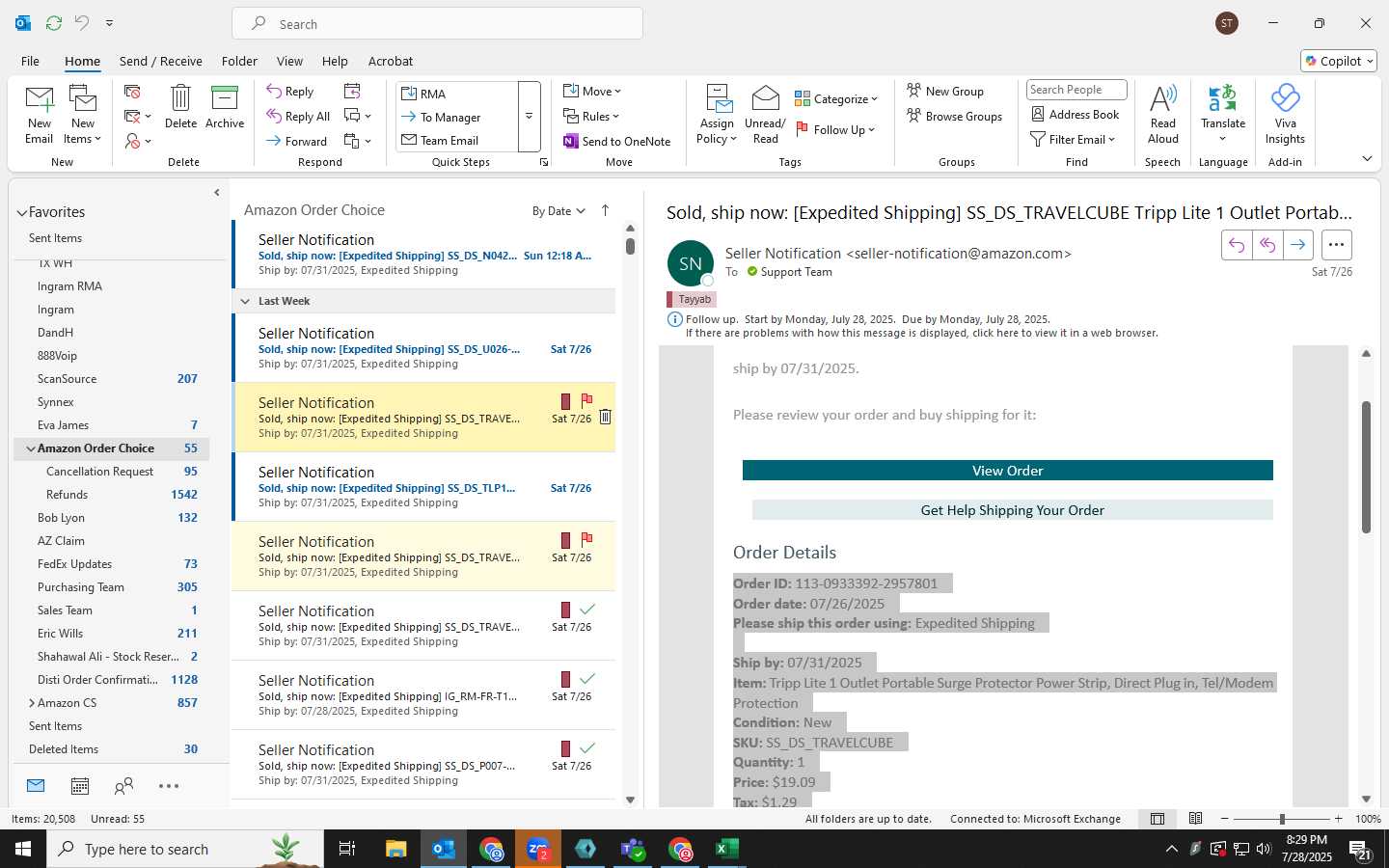The width and height of the screenshot is (1389, 868).
Task: Click New Group in Groups section
Action: (x=945, y=91)
